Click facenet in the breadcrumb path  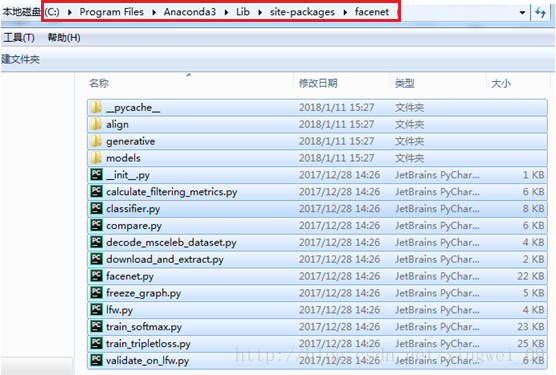pyautogui.click(x=372, y=12)
